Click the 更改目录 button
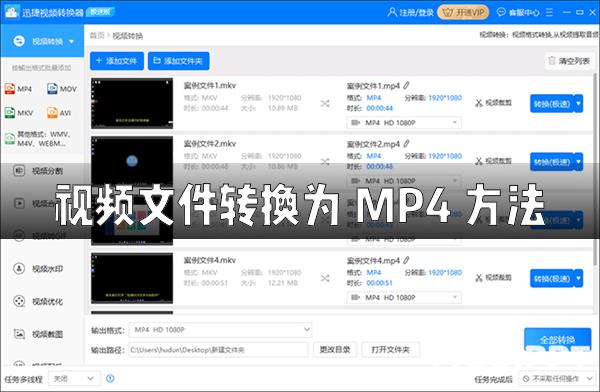 (335, 350)
